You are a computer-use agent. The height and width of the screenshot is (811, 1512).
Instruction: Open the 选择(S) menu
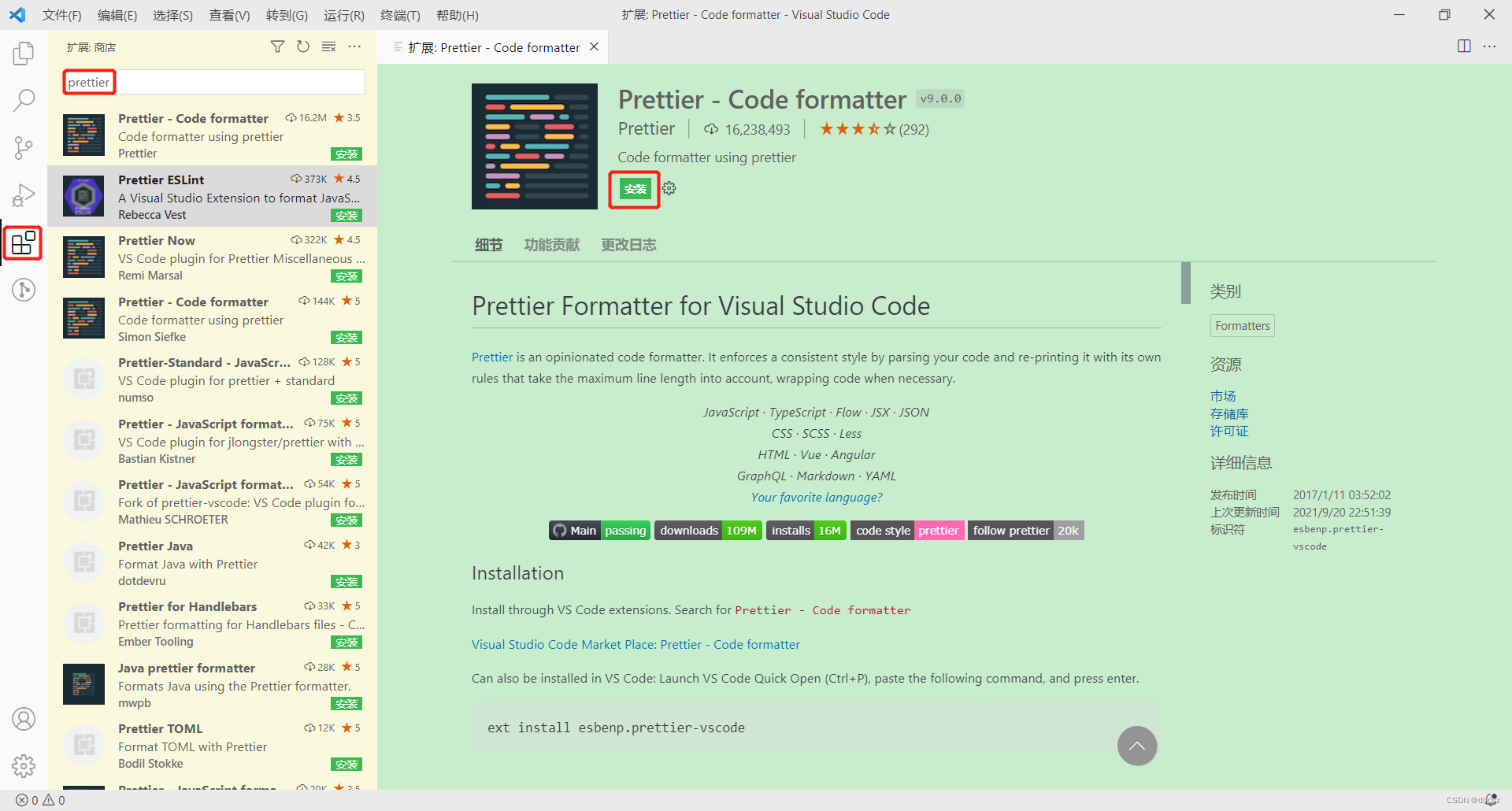click(172, 15)
